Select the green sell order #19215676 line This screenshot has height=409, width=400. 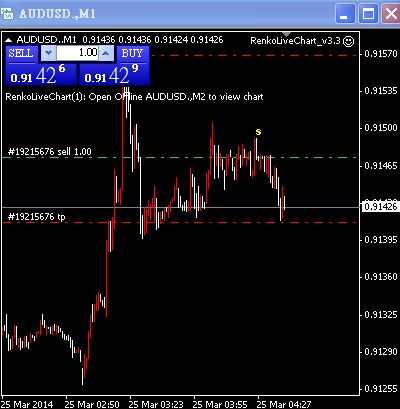tap(180, 157)
